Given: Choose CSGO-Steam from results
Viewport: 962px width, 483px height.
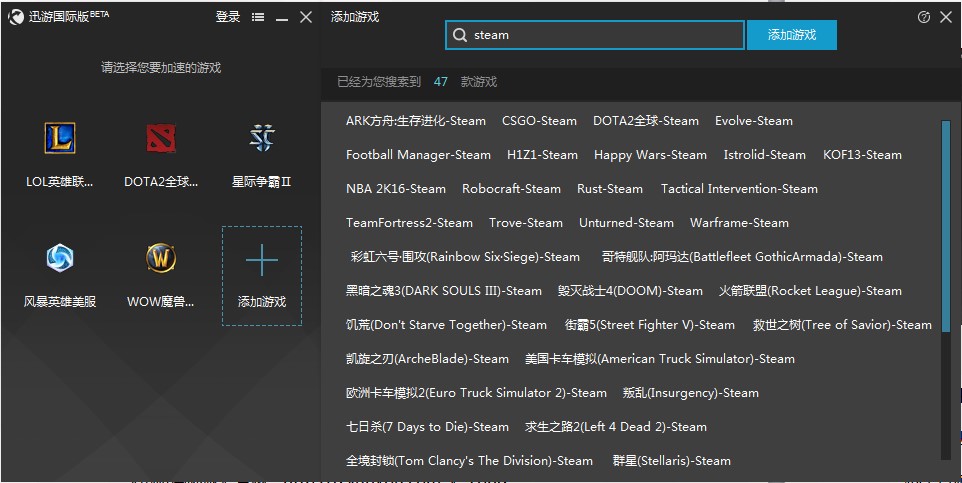Looking at the screenshot, I should pyautogui.click(x=539, y=121).
